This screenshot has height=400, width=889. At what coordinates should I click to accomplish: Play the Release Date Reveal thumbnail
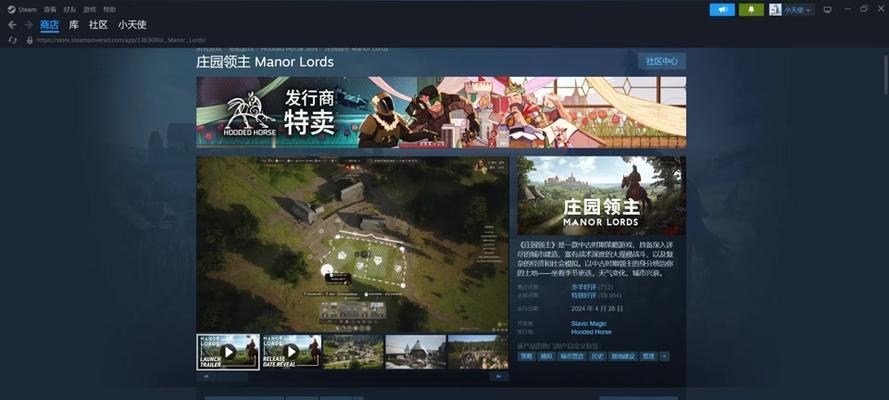290,352
